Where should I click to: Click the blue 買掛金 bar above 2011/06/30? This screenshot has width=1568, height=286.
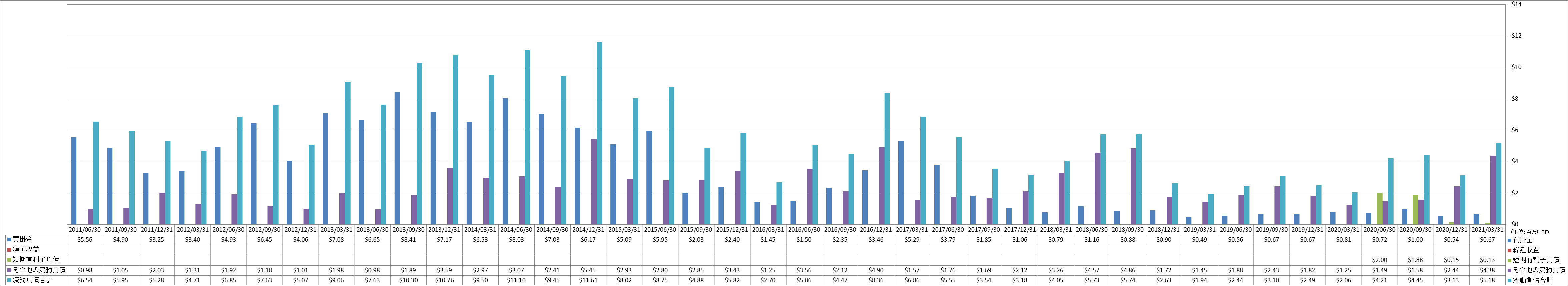coord(74,181)
